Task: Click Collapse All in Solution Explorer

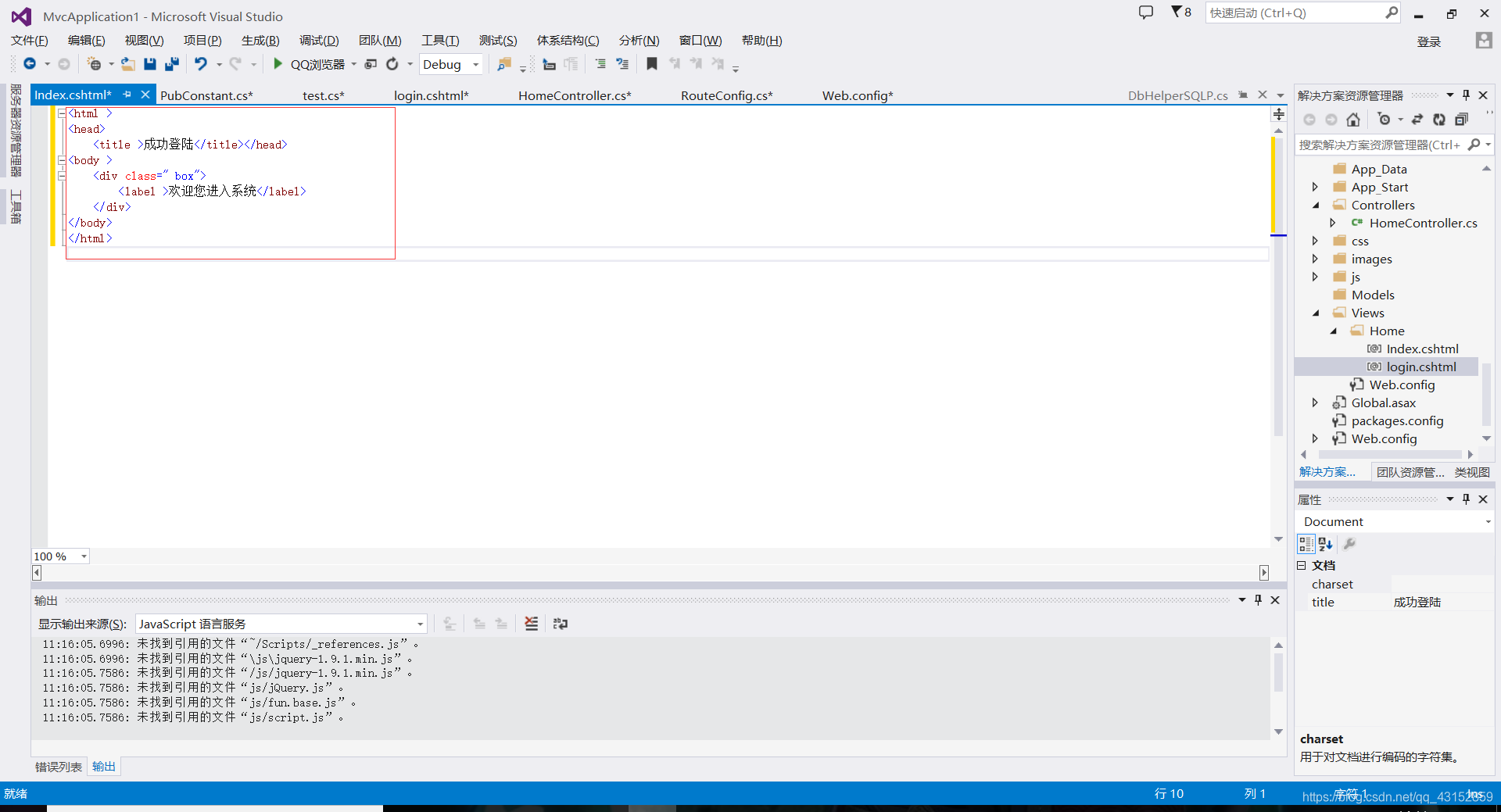Action: [x=1461, y=120]
